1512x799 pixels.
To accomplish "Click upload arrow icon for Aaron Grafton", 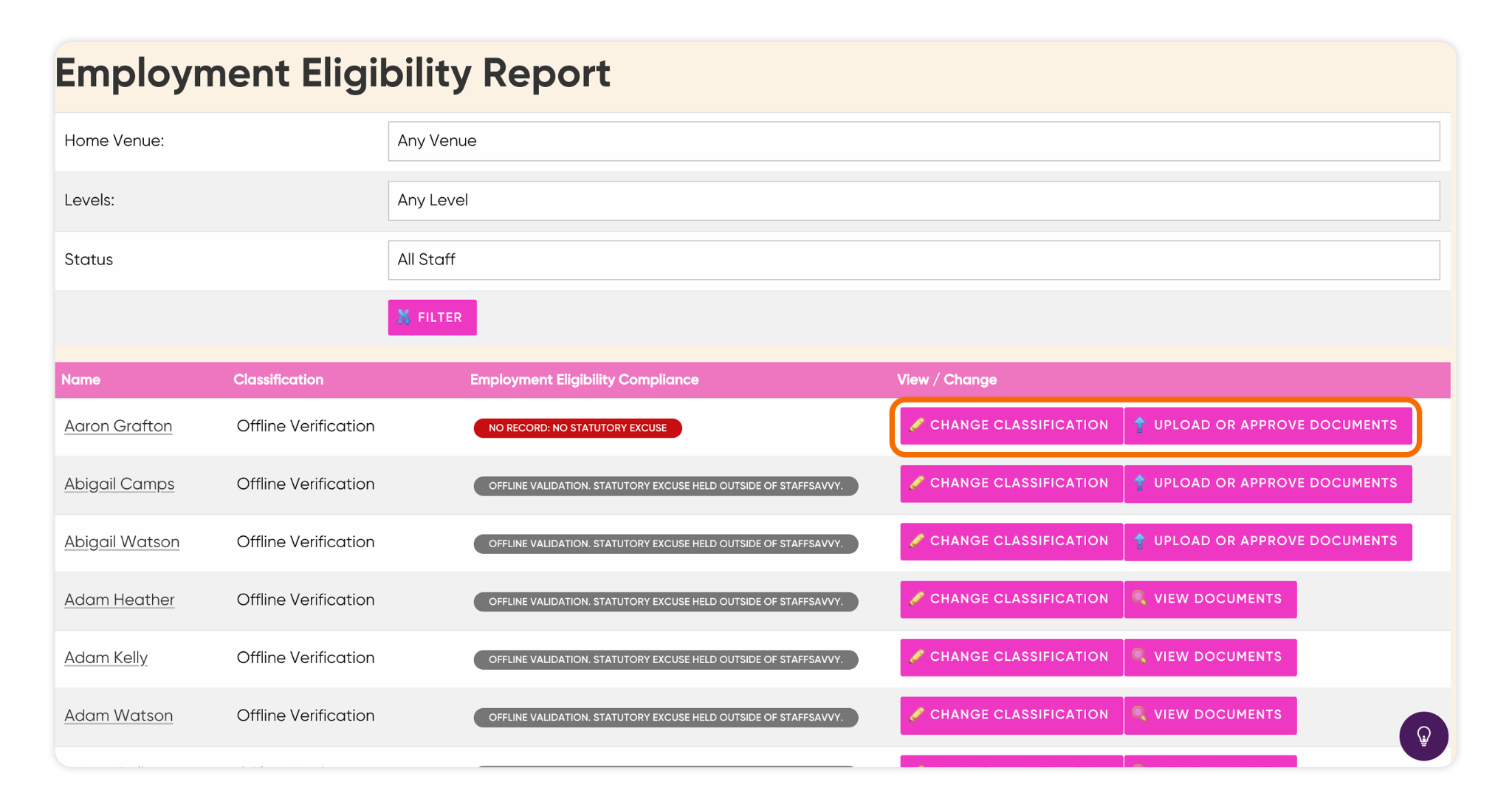I will coord(1140,425).
